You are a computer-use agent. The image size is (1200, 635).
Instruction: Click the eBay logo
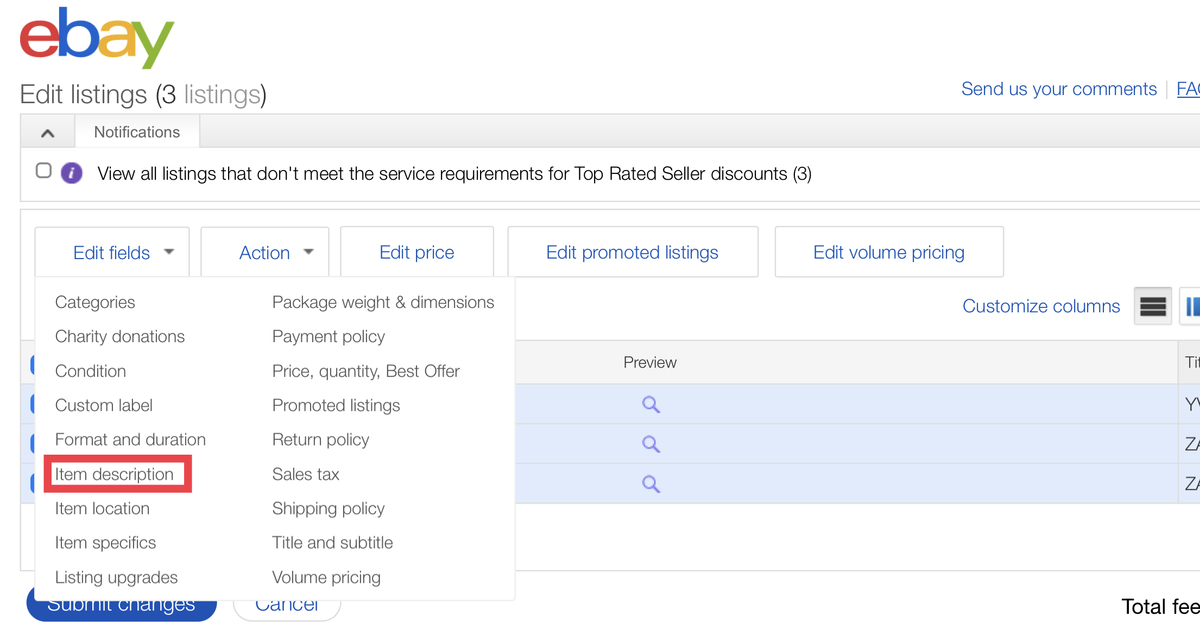97,38
